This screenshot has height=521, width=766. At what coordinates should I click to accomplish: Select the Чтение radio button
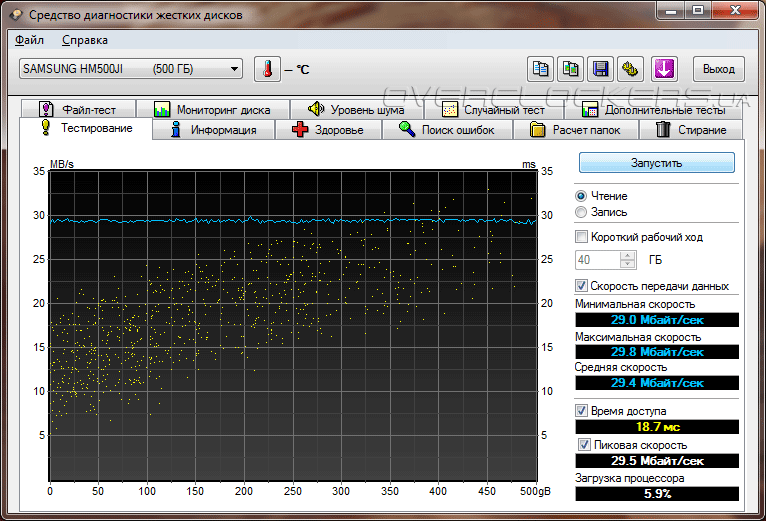(x=581, y=196)
